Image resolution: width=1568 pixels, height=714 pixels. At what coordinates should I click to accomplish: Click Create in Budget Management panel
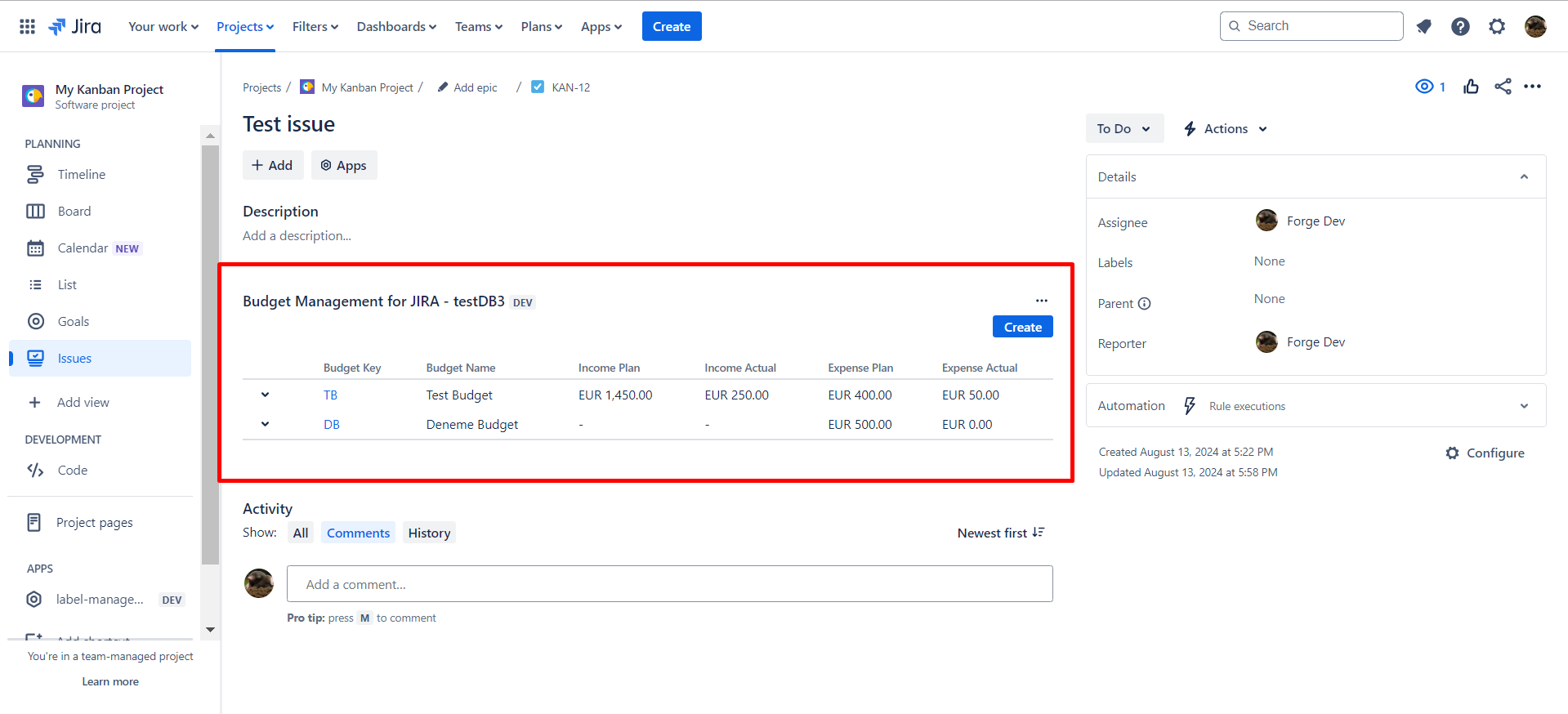point(1023,327)
